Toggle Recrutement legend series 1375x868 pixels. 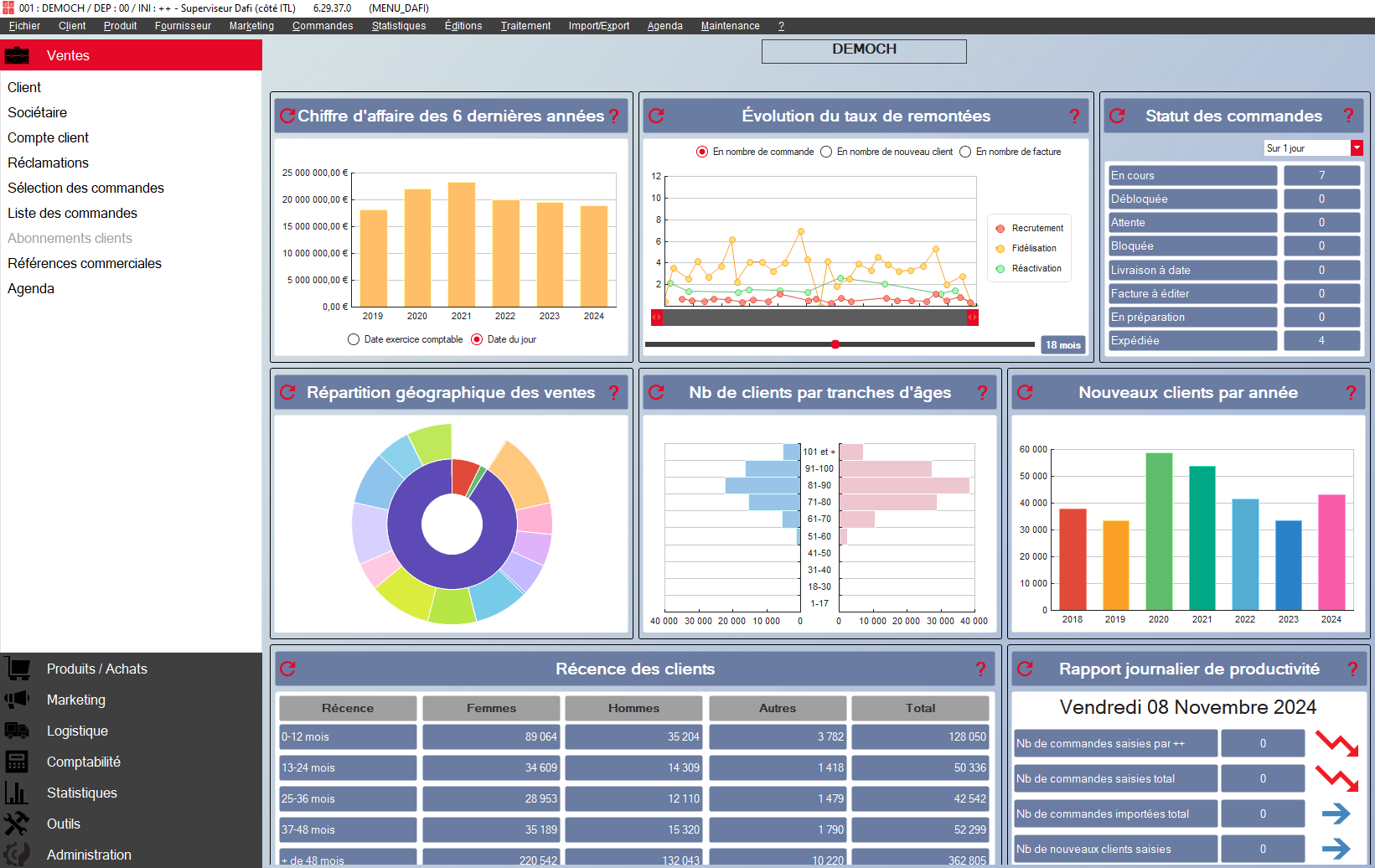click(1029, 229)
